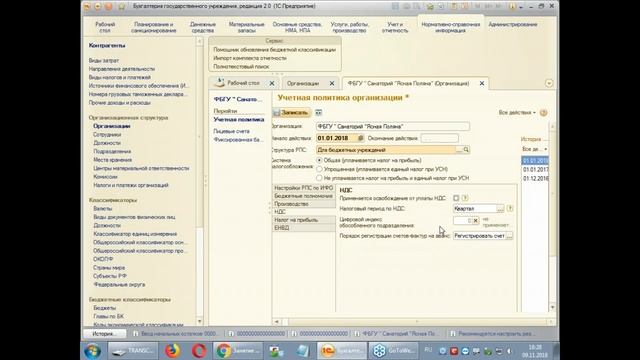The width and height of the screenshot is (640, 360).
Task: Expand the tab list arrow at right
Action: 549,83
